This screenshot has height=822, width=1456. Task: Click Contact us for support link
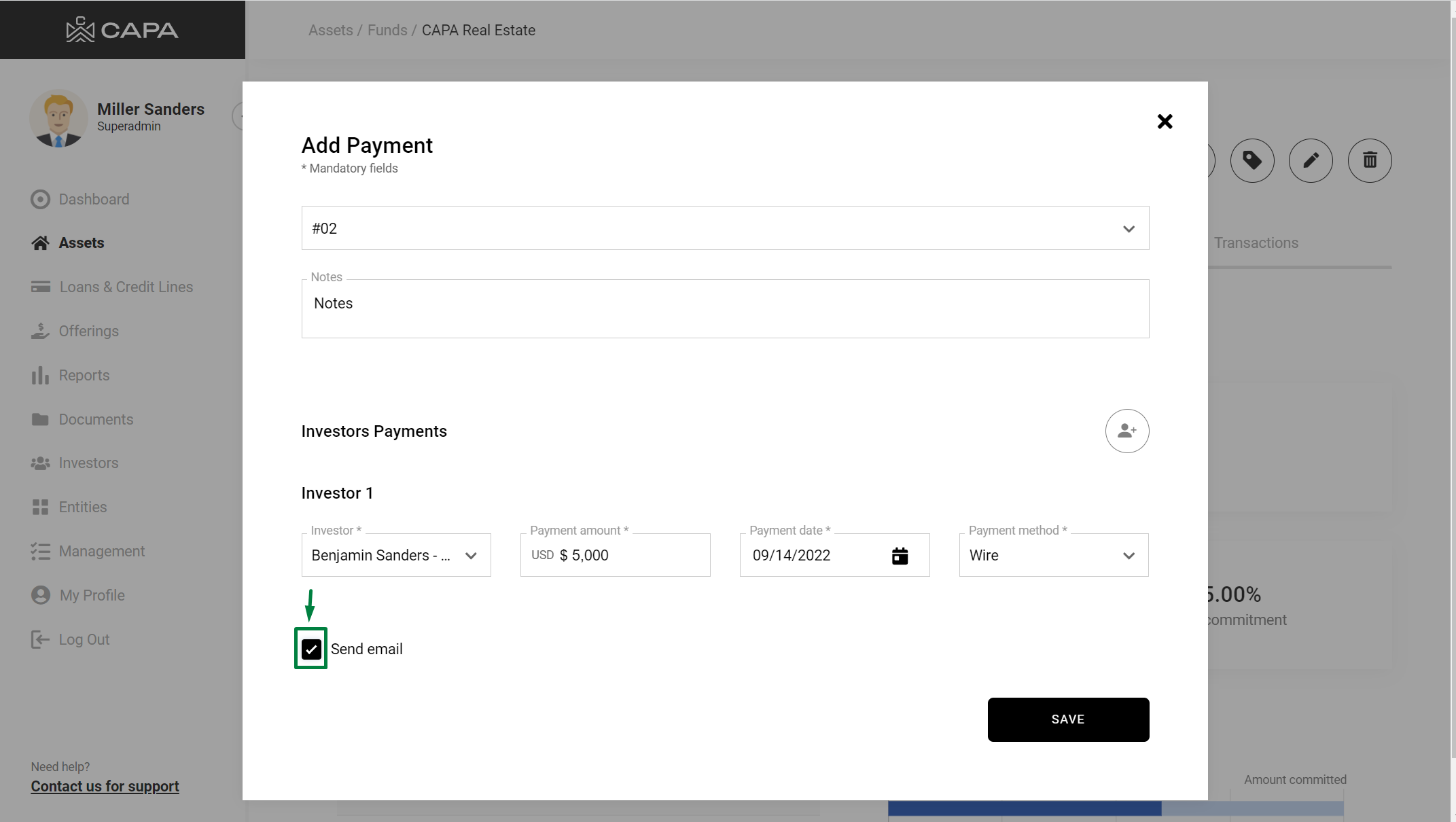click(x=105, y=786)
